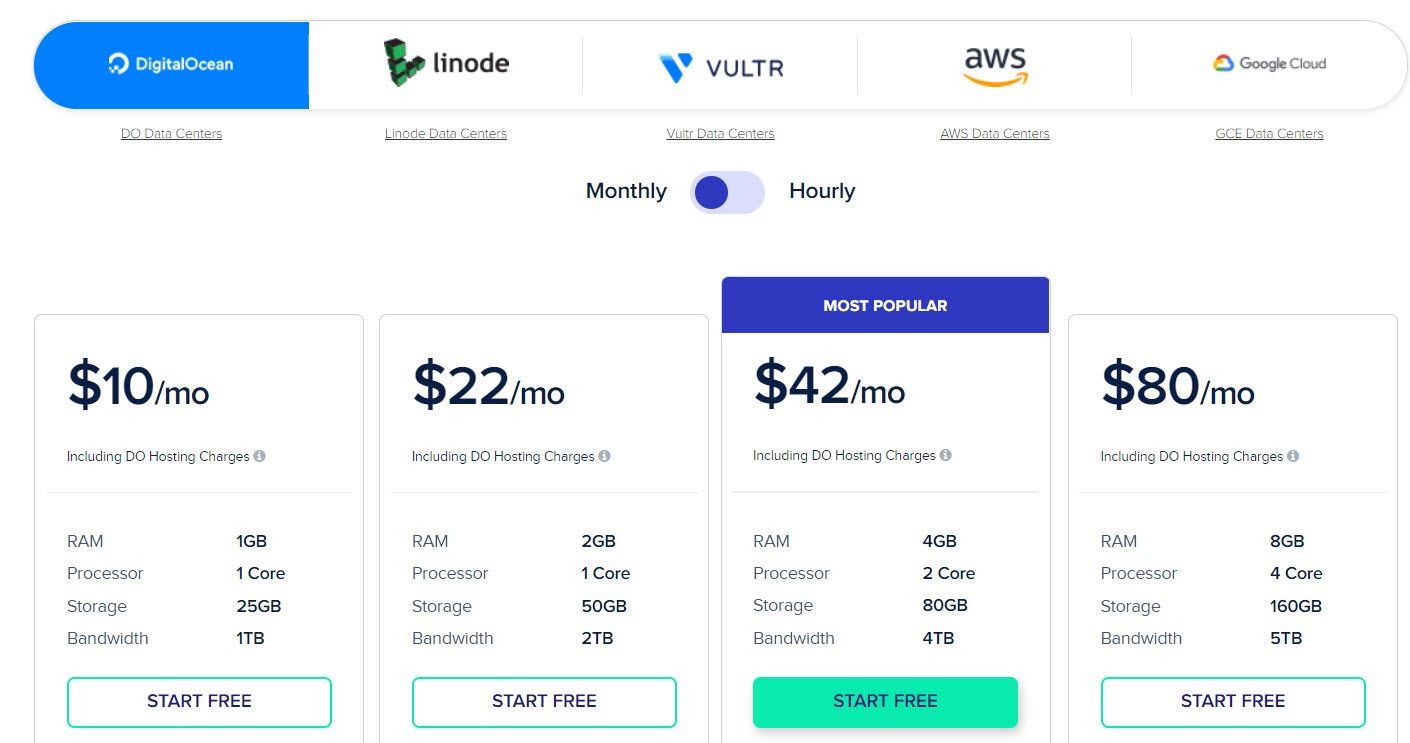Select the DigitalOcean provider tab

click(171, 65)
